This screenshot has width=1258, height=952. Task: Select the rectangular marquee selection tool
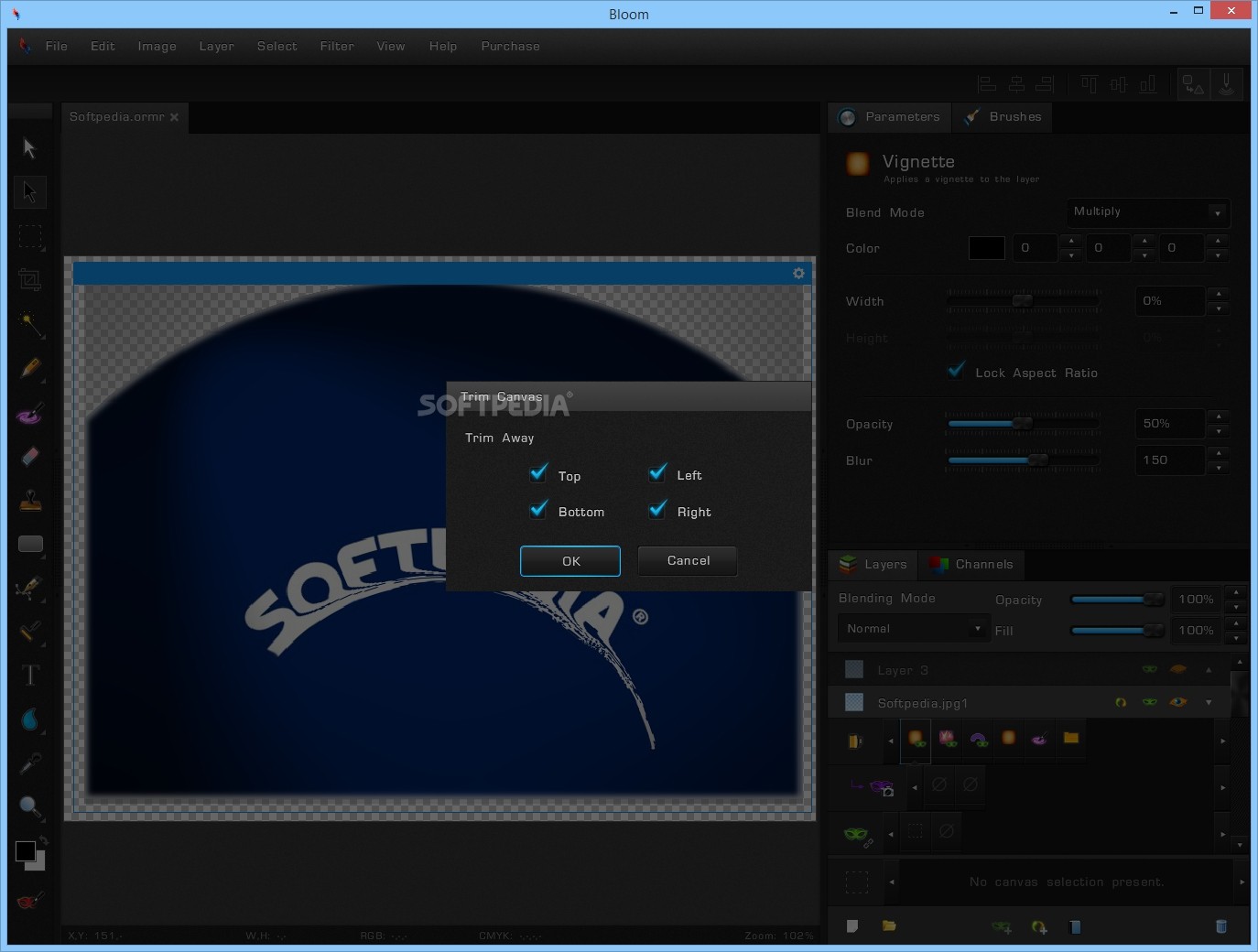pos(30,236)
